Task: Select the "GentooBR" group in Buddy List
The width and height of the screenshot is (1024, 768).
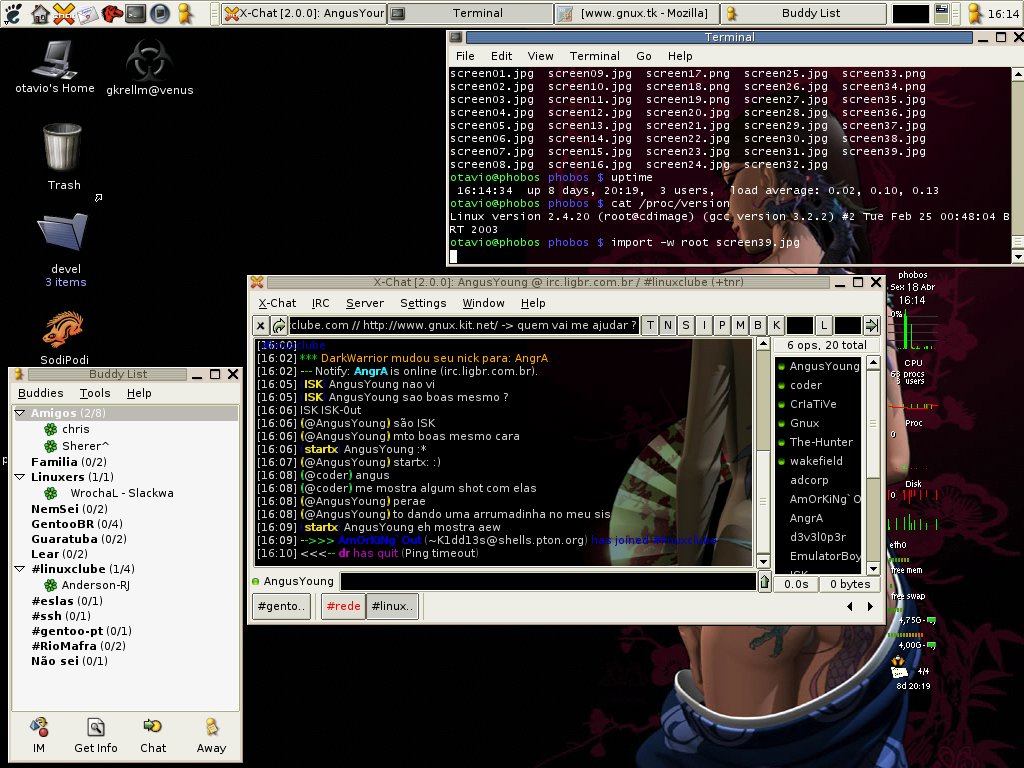Action: (77, 524)
